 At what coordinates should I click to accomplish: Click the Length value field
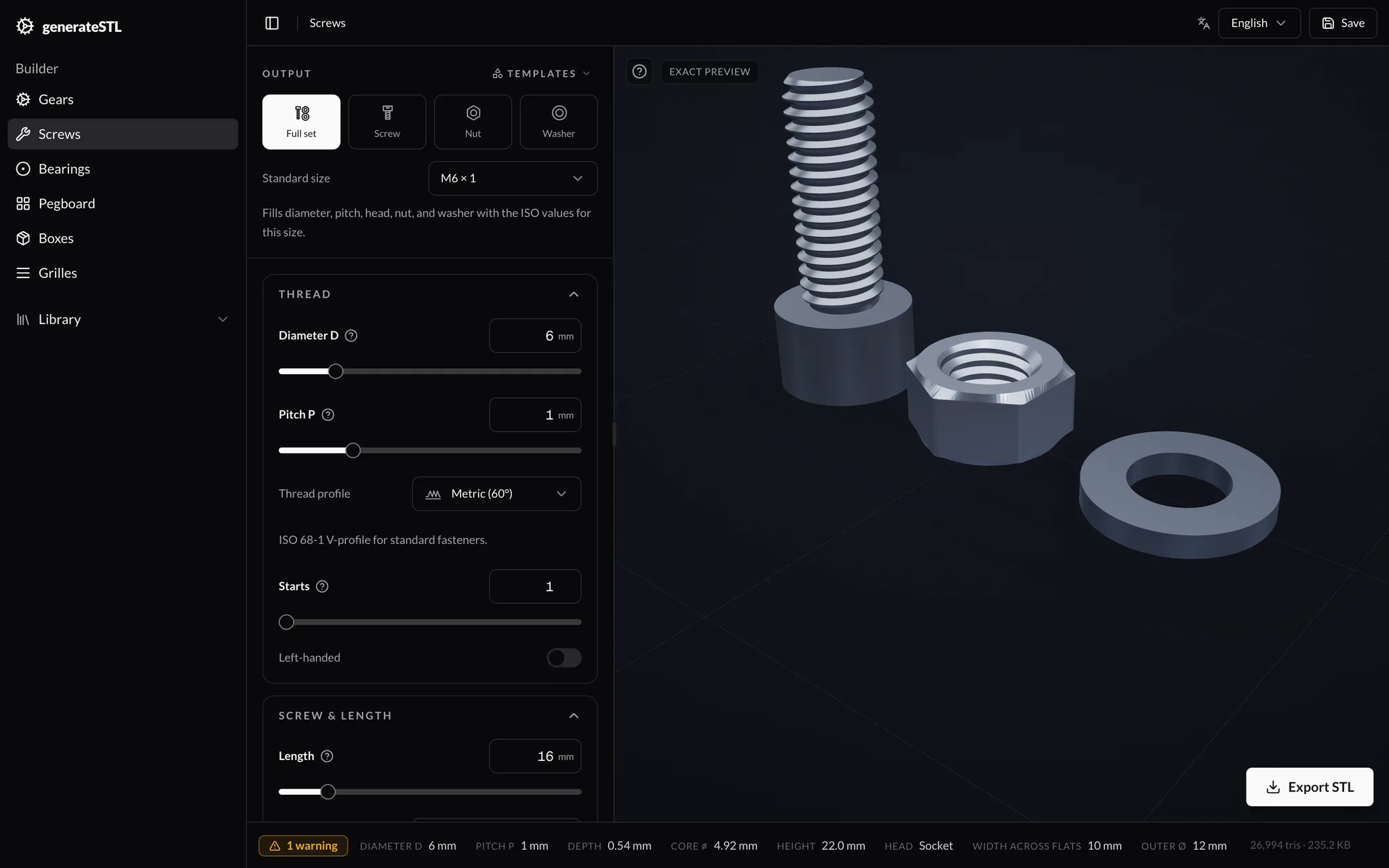click(535, 756)
